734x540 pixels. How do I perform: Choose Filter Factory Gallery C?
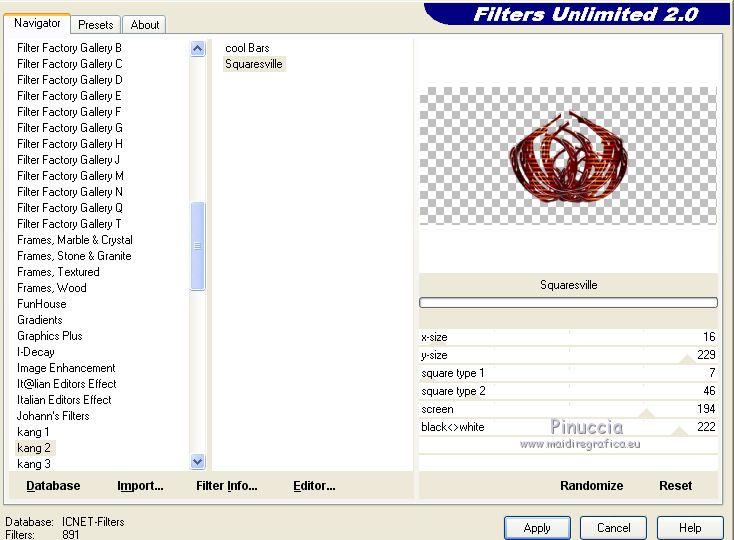click(69, 64)
